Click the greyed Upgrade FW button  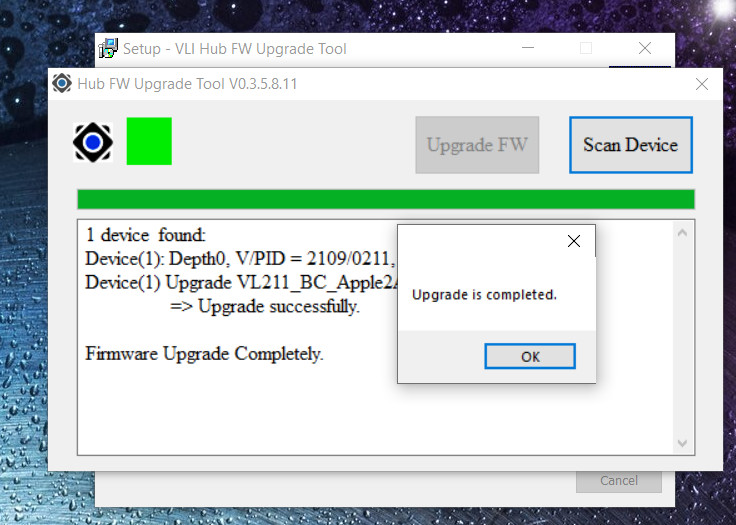[x=477, y=145]
